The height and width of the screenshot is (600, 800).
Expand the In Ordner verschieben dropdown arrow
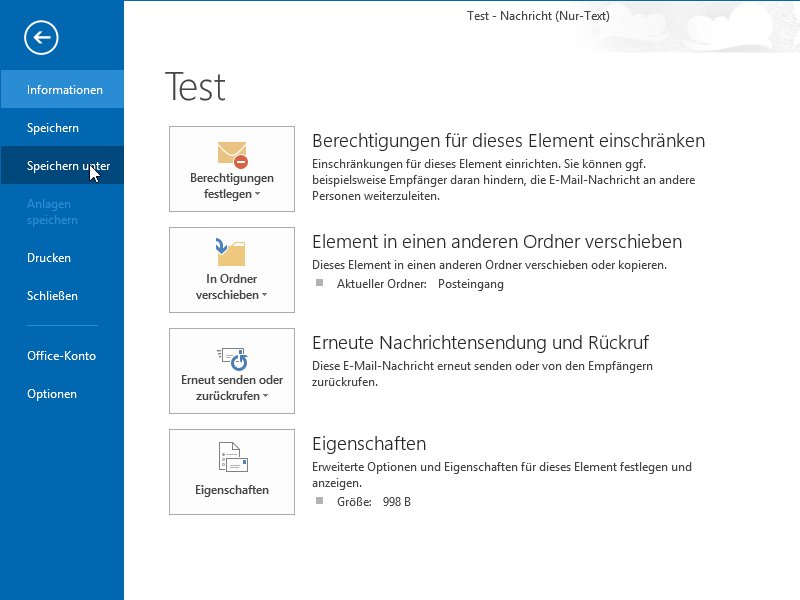pos(264,295)
